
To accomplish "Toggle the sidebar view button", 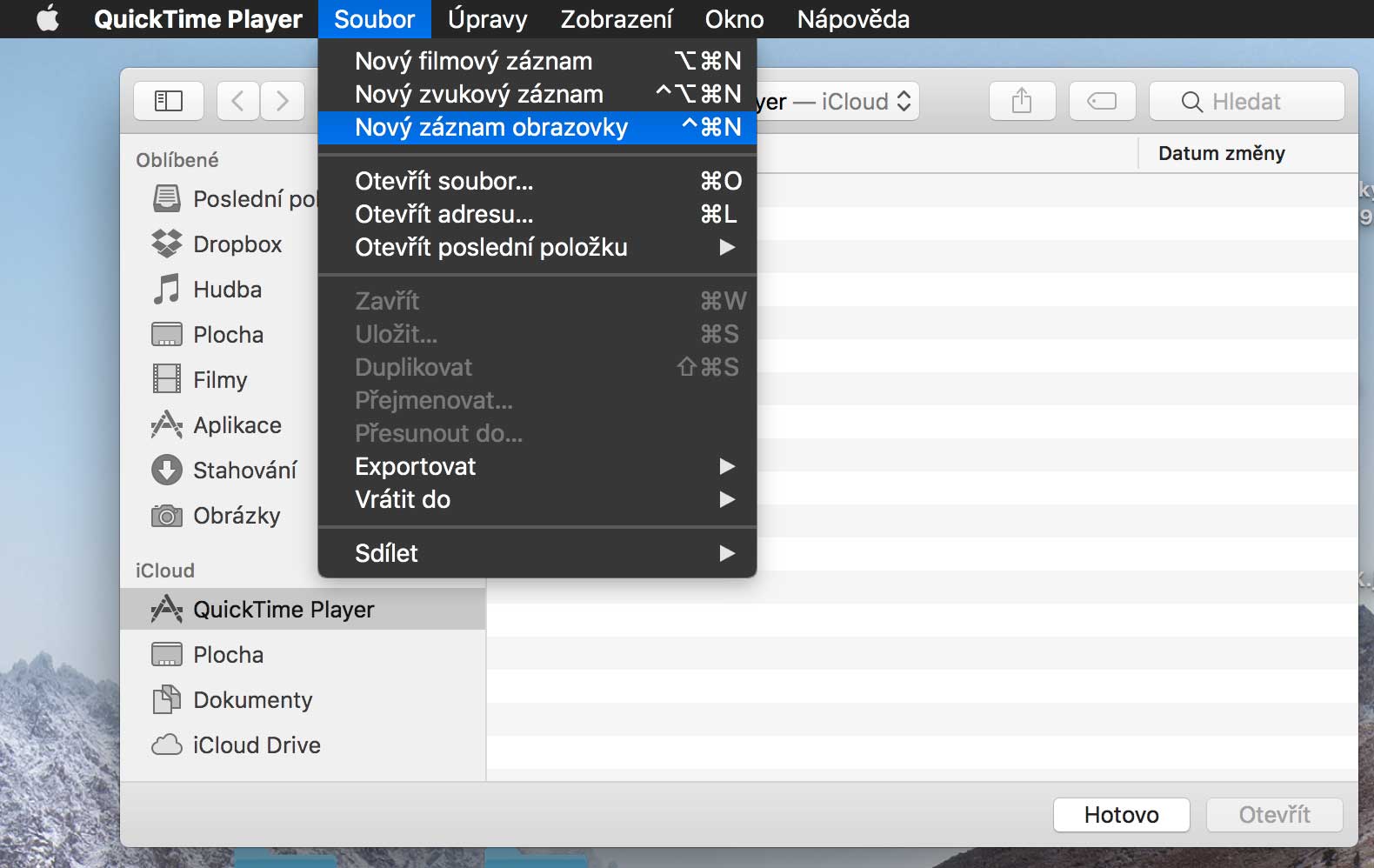I will tap(169, 102).
